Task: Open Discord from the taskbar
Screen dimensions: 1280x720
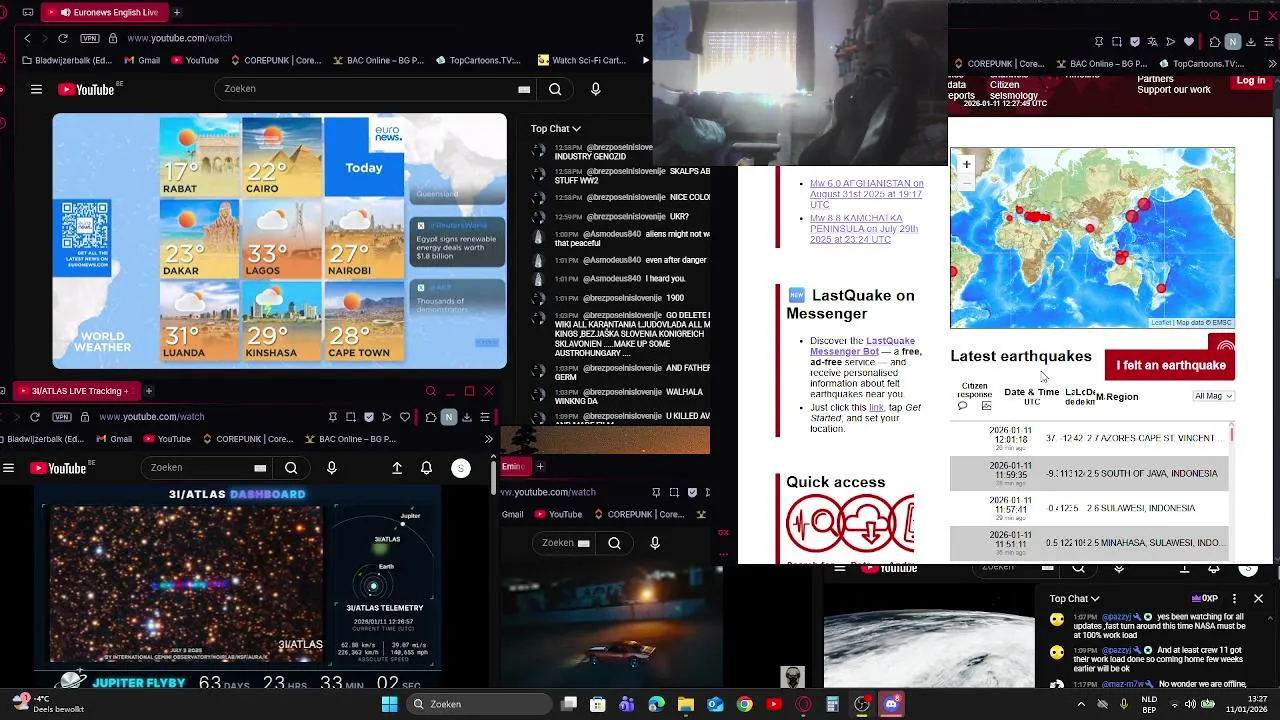Action: (x=891, y=704)
